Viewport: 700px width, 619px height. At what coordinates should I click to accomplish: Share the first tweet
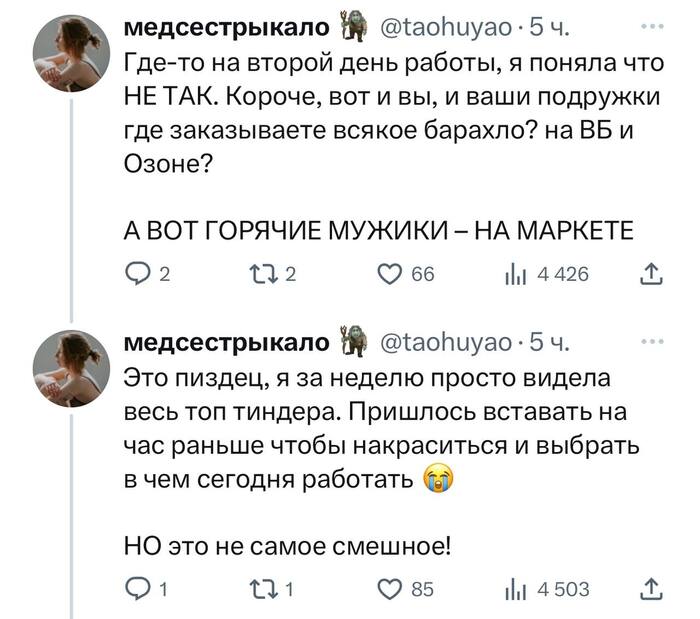[650, 275]
